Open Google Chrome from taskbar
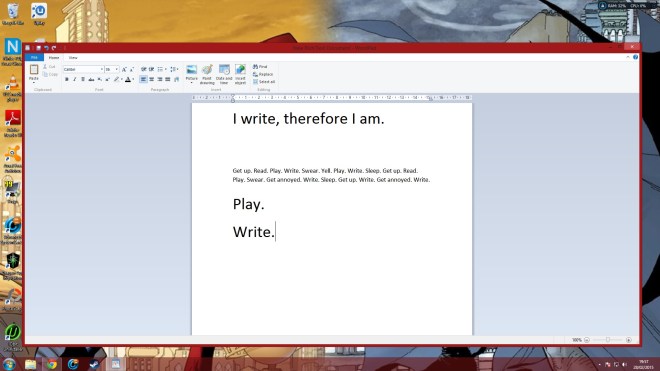The height and width of the screenshot is (371, 660). [x=52, y=364]
